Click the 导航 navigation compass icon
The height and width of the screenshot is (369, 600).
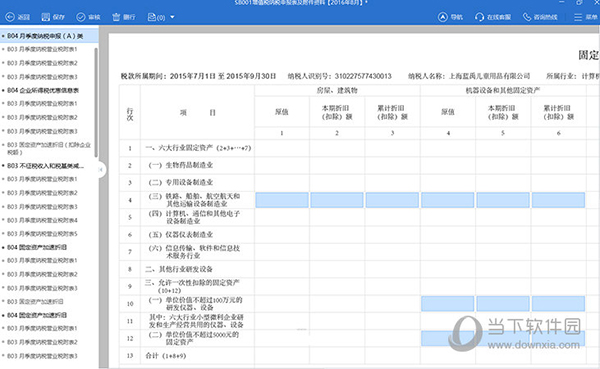[443, 17]
